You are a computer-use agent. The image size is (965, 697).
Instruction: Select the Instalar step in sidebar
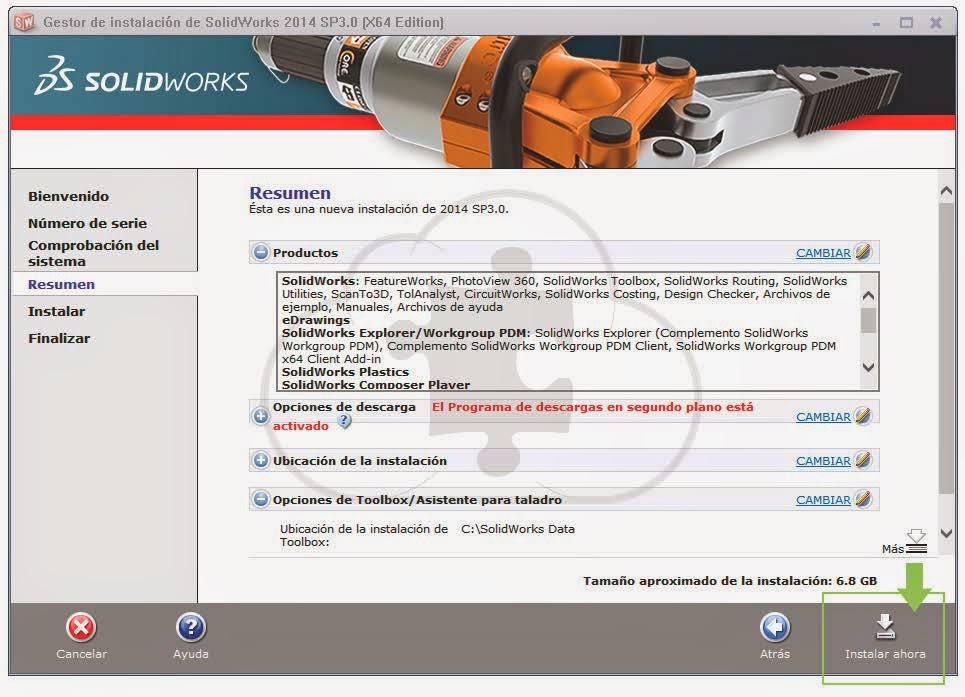tap(57, 311)
